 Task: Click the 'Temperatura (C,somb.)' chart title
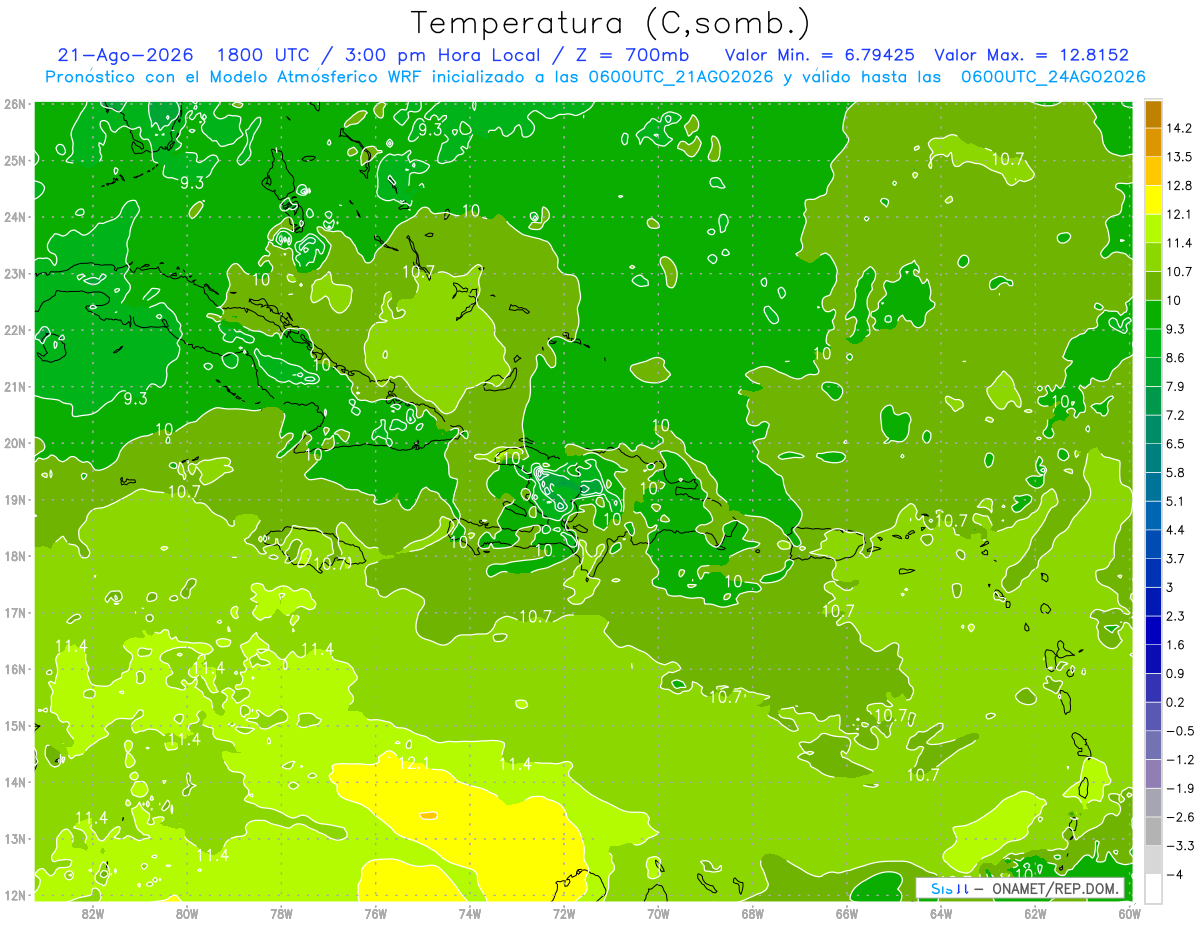coord(611,24)
